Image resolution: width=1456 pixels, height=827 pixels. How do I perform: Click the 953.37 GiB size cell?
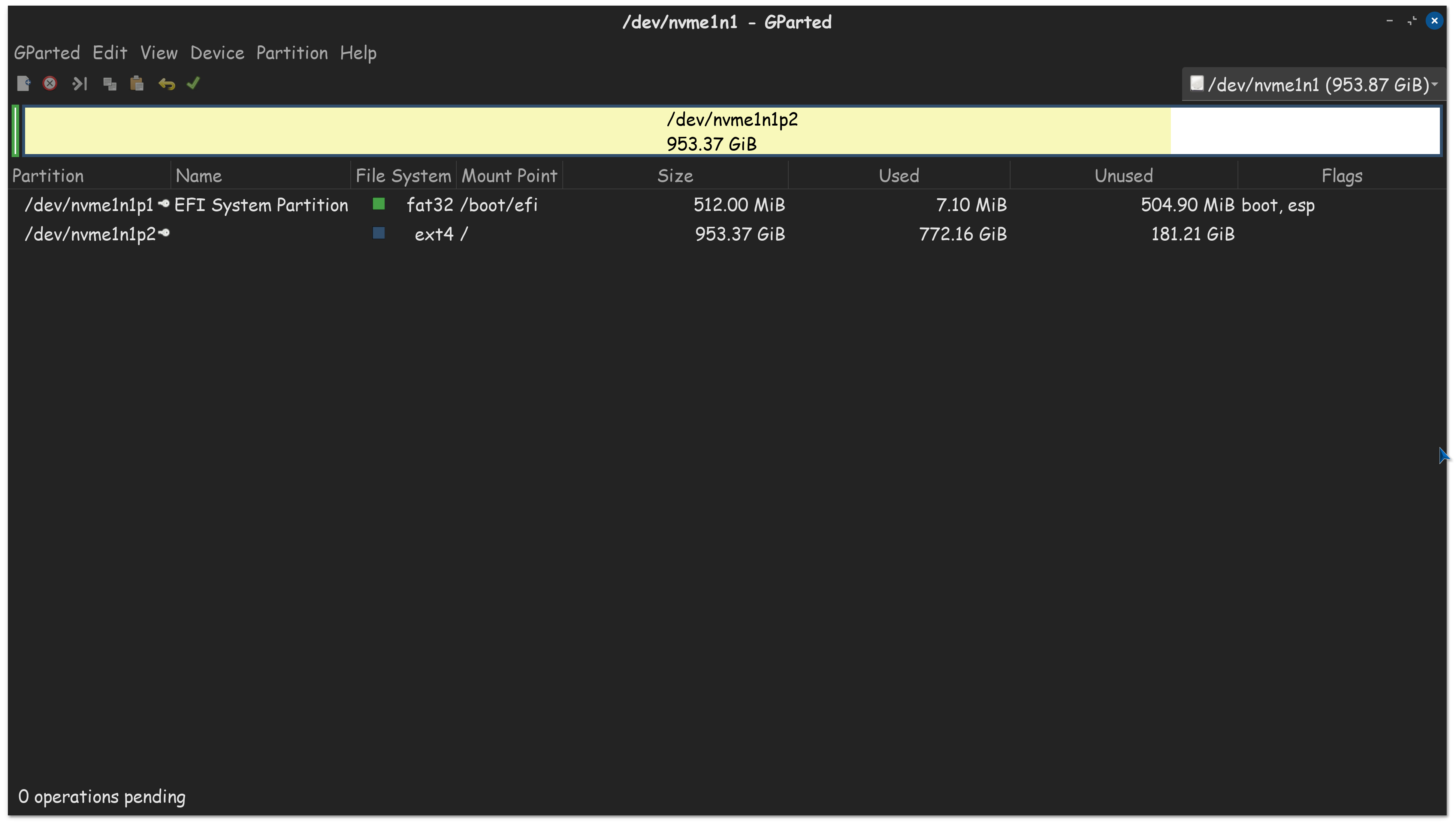click(x=740, y=234)
